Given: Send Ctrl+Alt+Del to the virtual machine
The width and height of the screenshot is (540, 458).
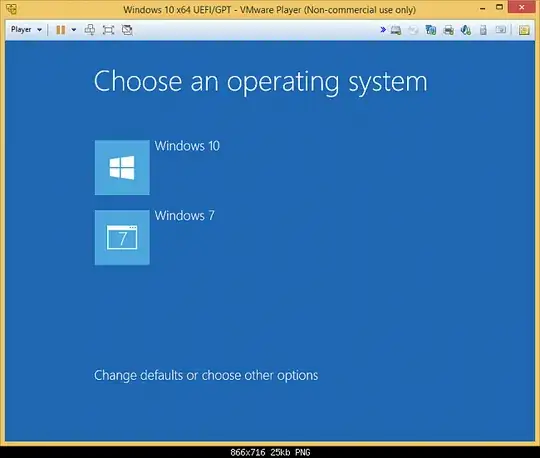Looking at the screenshot, I should pyautogui.click(x=90, y=30).
